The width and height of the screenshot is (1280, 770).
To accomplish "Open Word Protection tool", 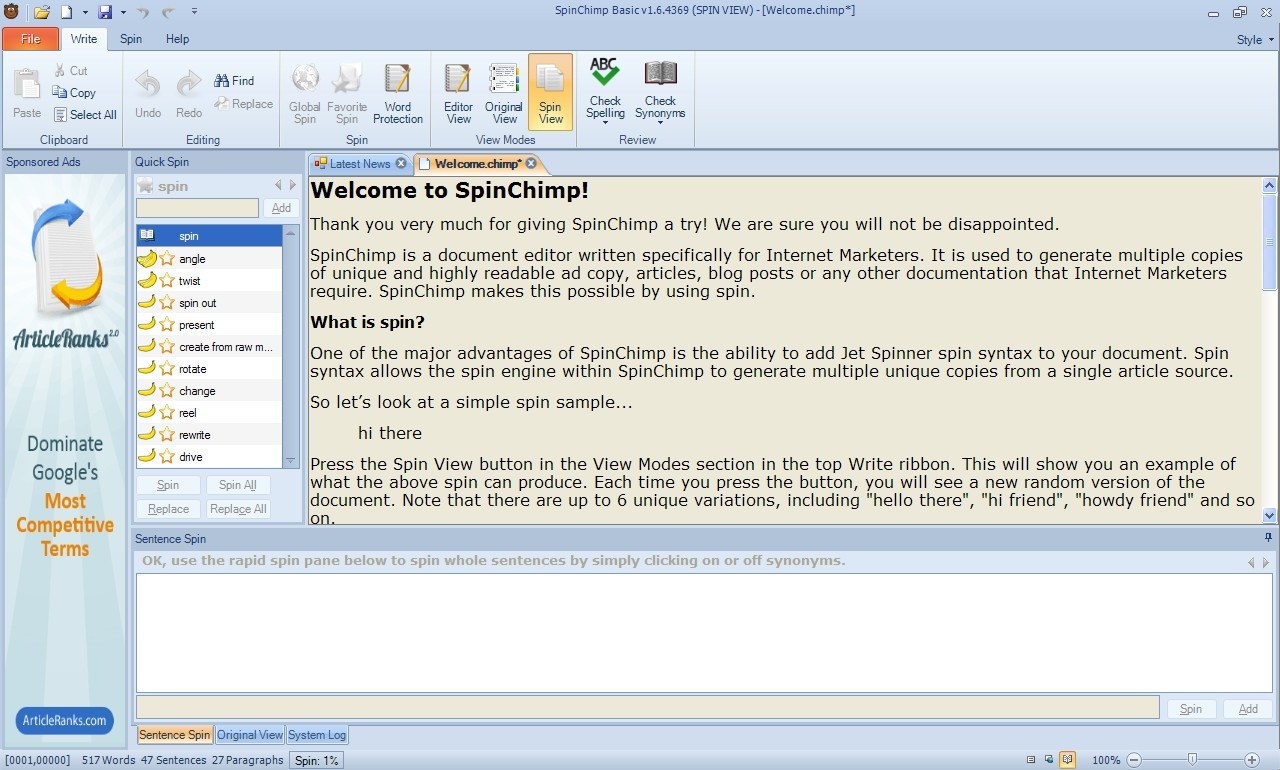I will pos(398,93).
